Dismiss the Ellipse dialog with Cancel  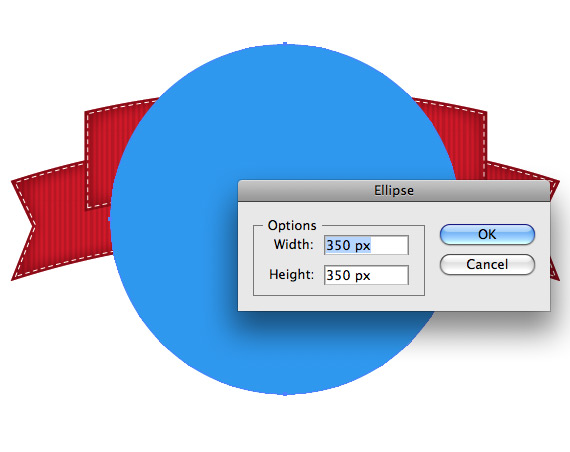point(487,264)
